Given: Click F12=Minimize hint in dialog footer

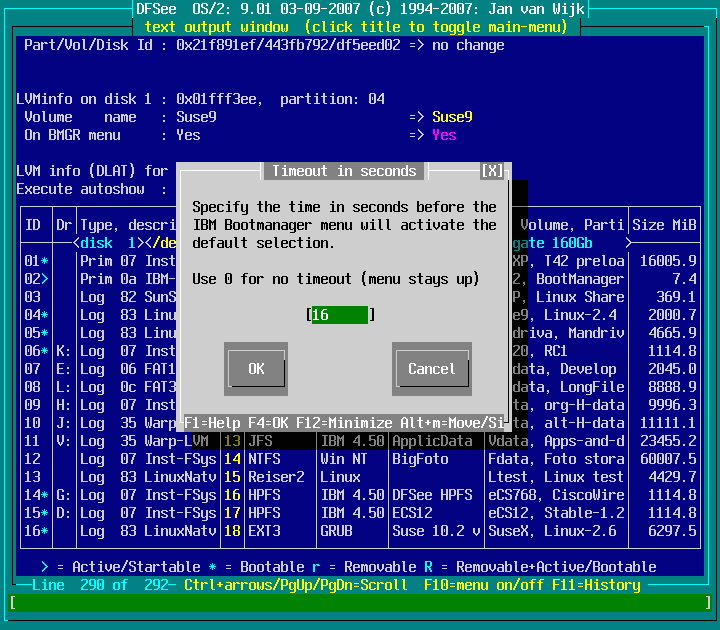Looking at the screenshot, I should click(x=344, y=422).
